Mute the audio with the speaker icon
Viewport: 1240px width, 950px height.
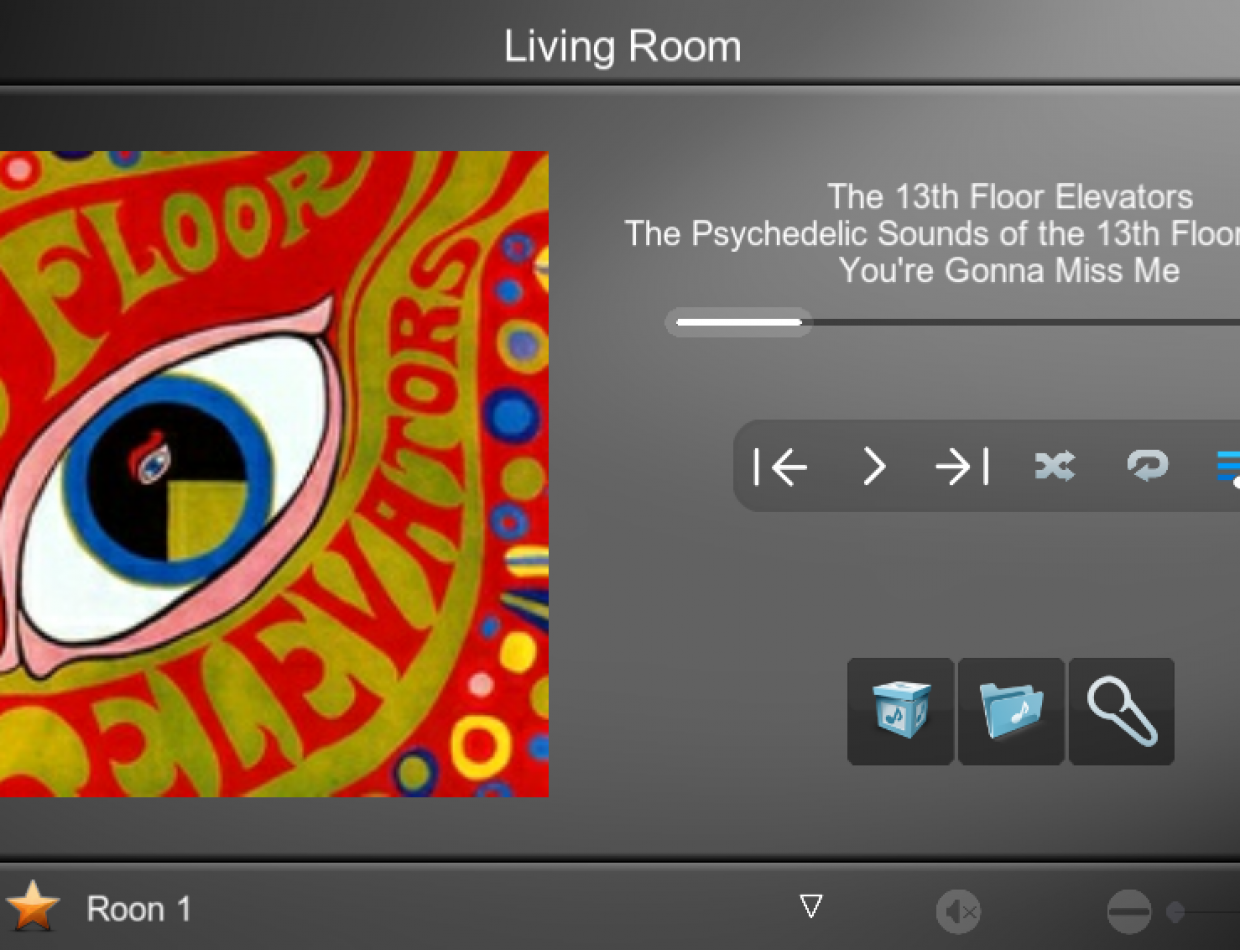(958, 912)
